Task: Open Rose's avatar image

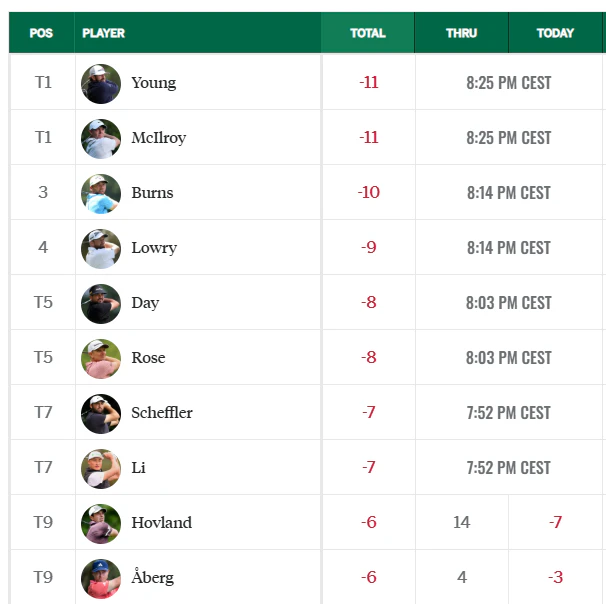Action: pos(101,358)
